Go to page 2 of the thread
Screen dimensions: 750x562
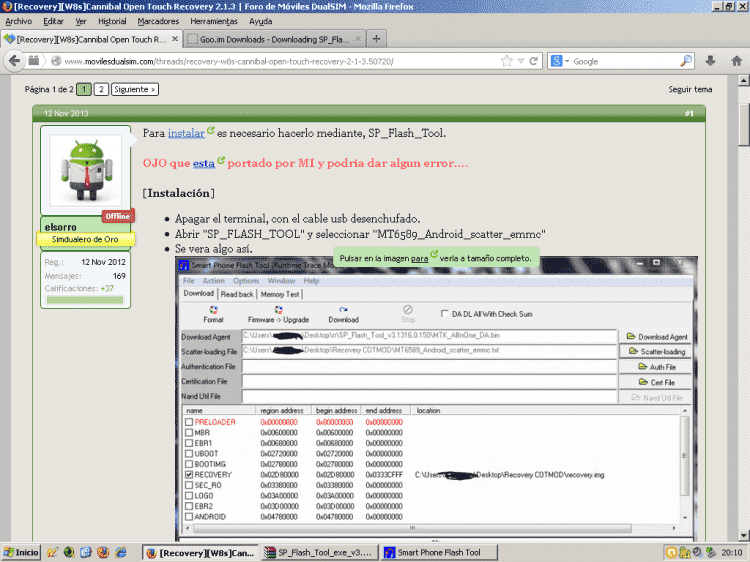coord(101,89)
